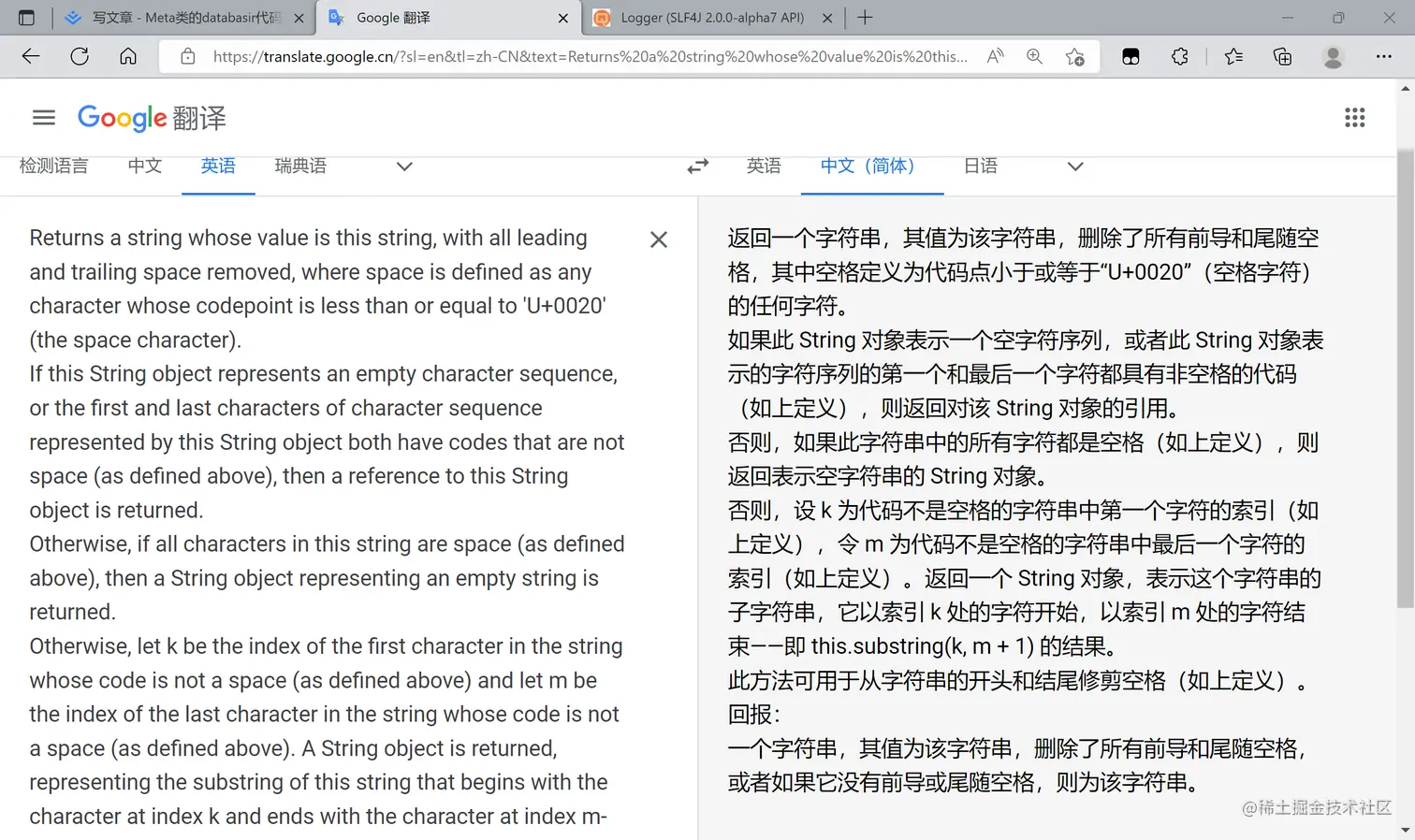This screenshot has height=840, width=1415.
Task: Click source line 'object is returned.'
Action: (x=116, y=511)
